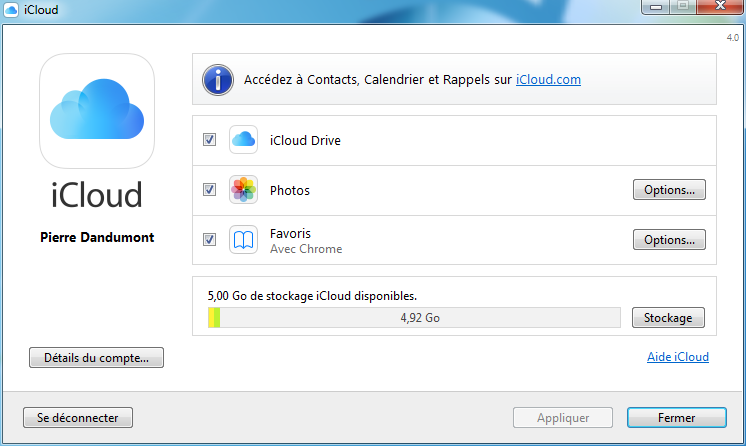Minimize the iCloud window
Screen dimensions: 746x446
click(x=656, y=7)
